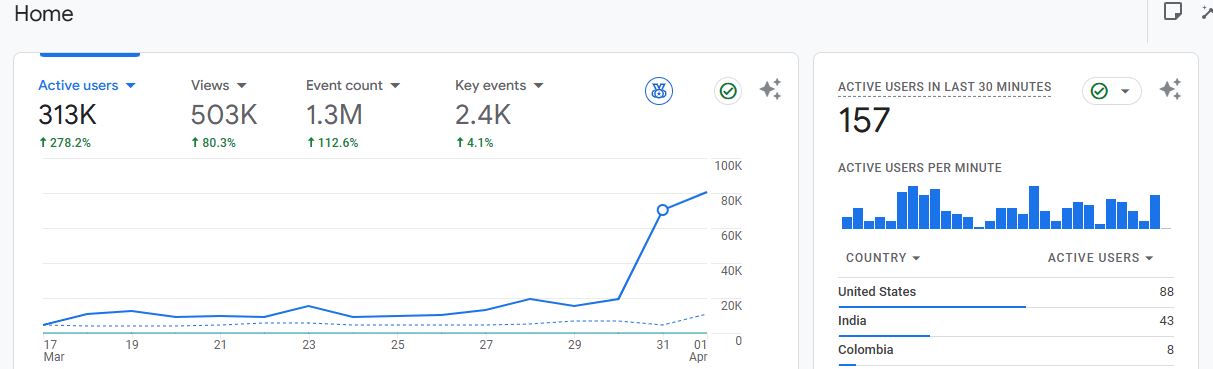
Task: Click the 31 x-axis date label
Action: click(x=663, y=345)
